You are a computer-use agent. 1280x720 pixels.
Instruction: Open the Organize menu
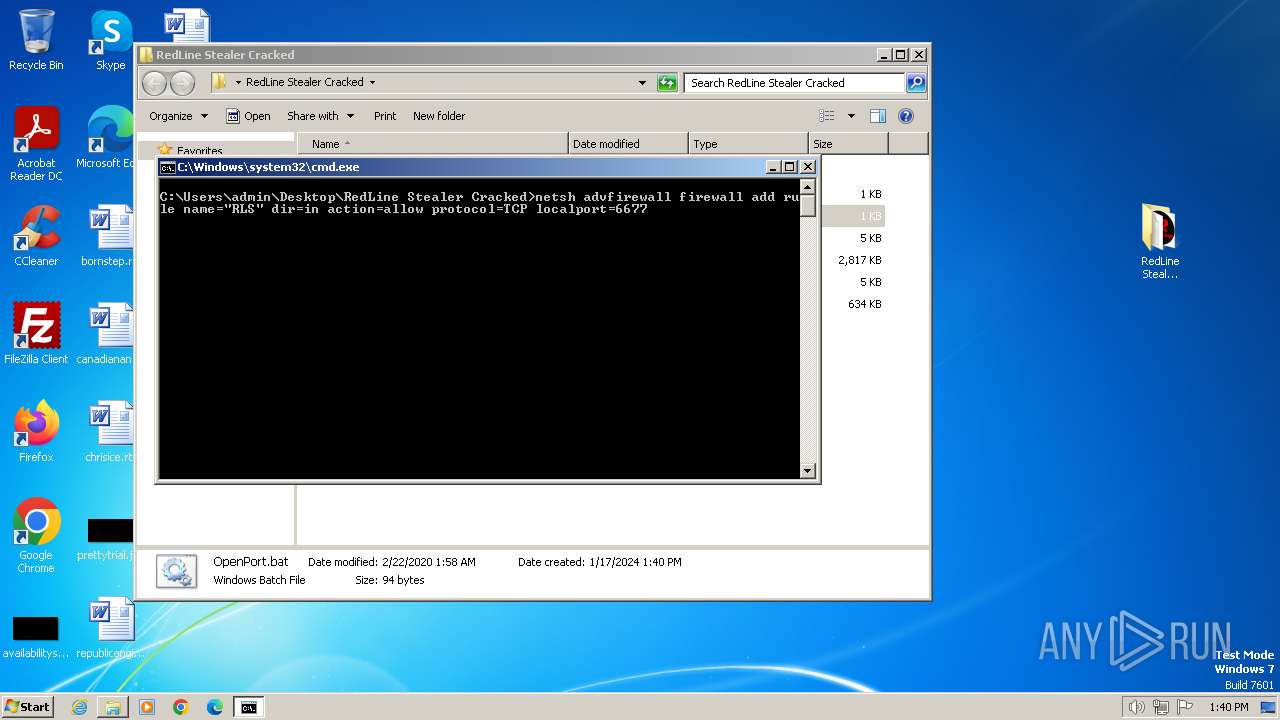point(179,116)
